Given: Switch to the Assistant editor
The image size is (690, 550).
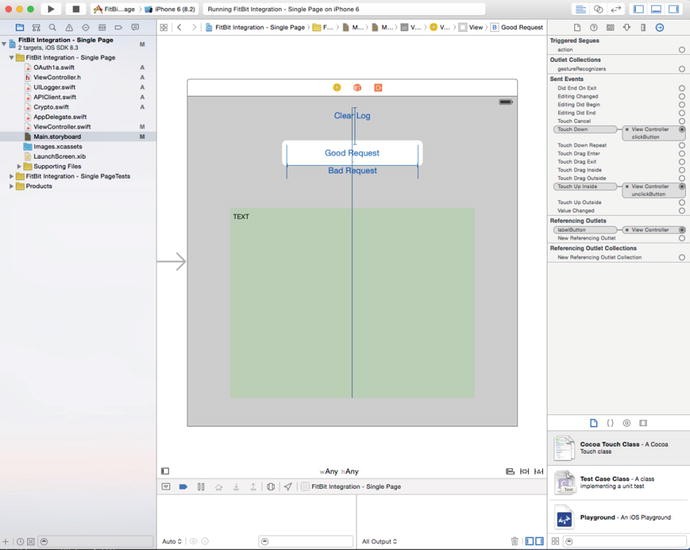Looking at the screenshot, I should 598,9.
